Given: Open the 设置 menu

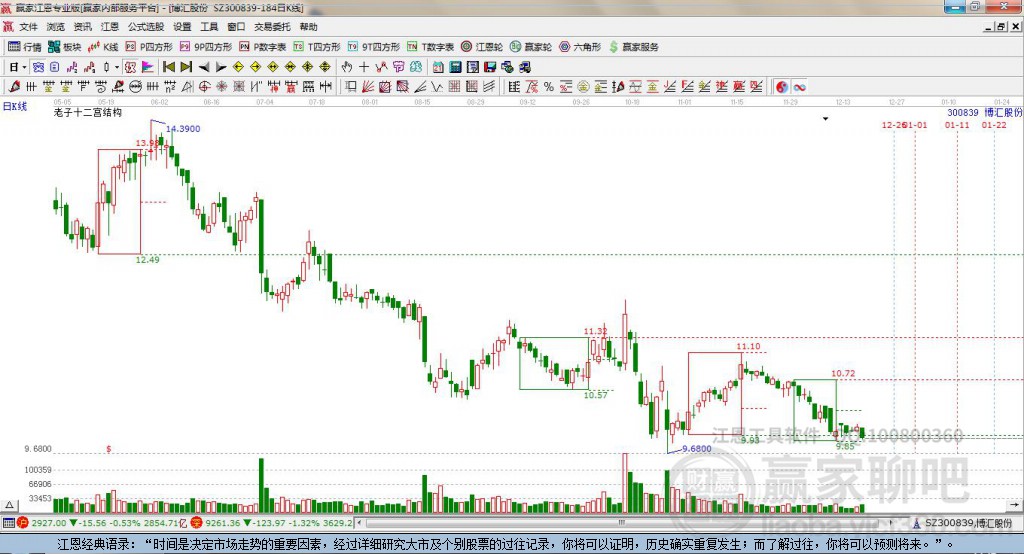Looking at the screenshot, I should pyautogui.click(x=182, y=27).
